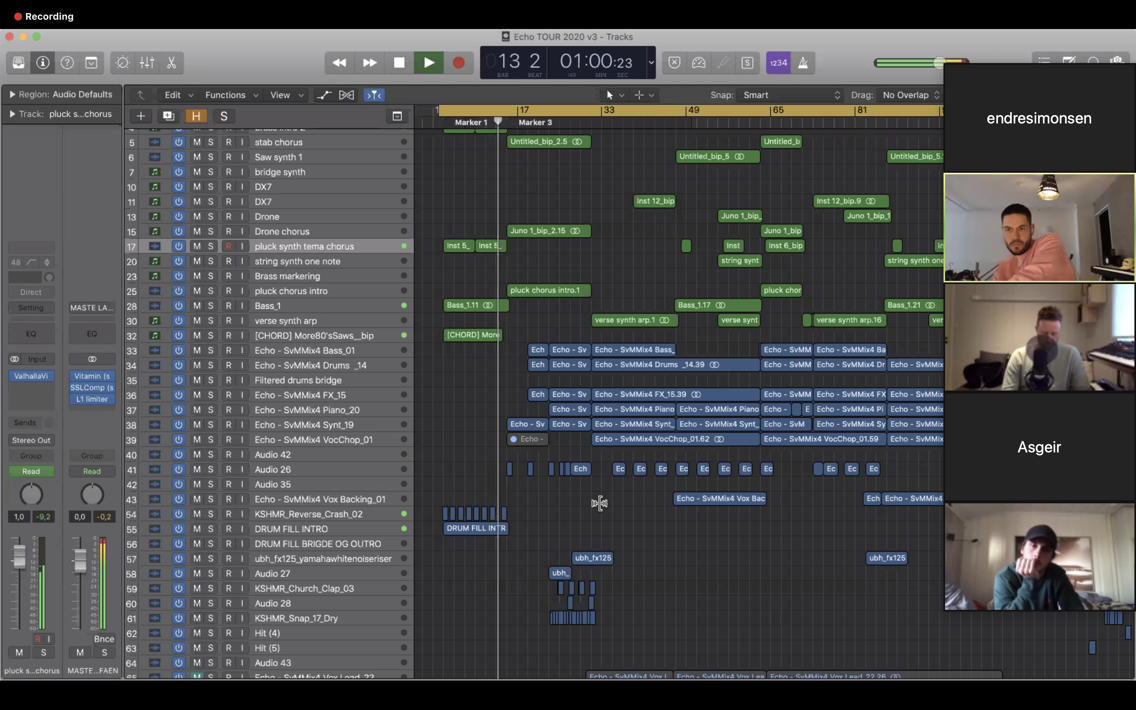Click the global S solo button in the track header
Viewport: 1136px width, 710px height.
click(x=224, y=116)
